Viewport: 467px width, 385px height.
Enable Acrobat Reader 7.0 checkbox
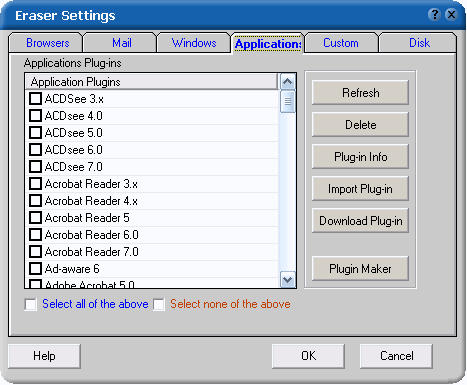tap(35, 252)
